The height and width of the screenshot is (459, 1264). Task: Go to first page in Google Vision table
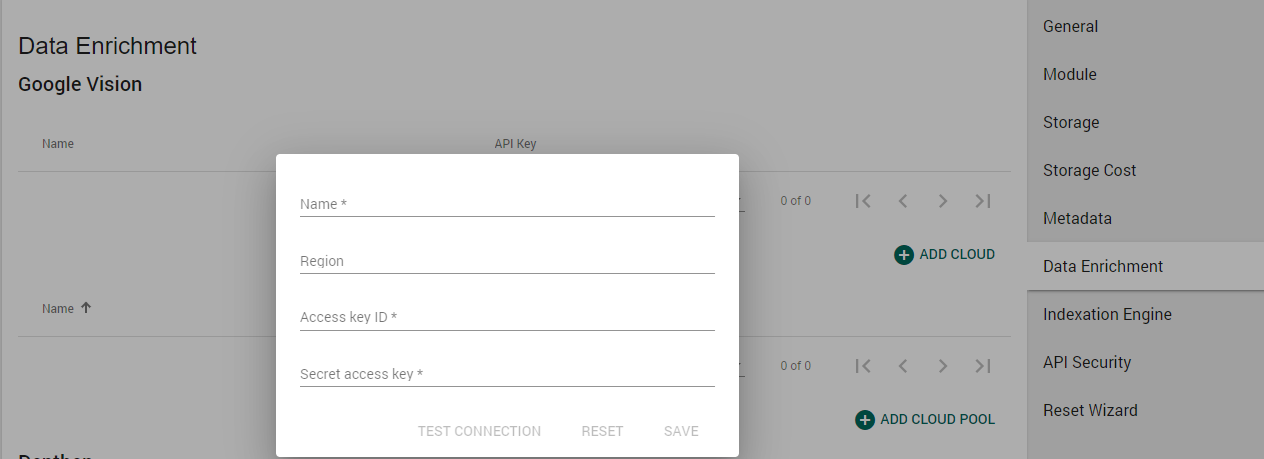click(x=864, y=201)
